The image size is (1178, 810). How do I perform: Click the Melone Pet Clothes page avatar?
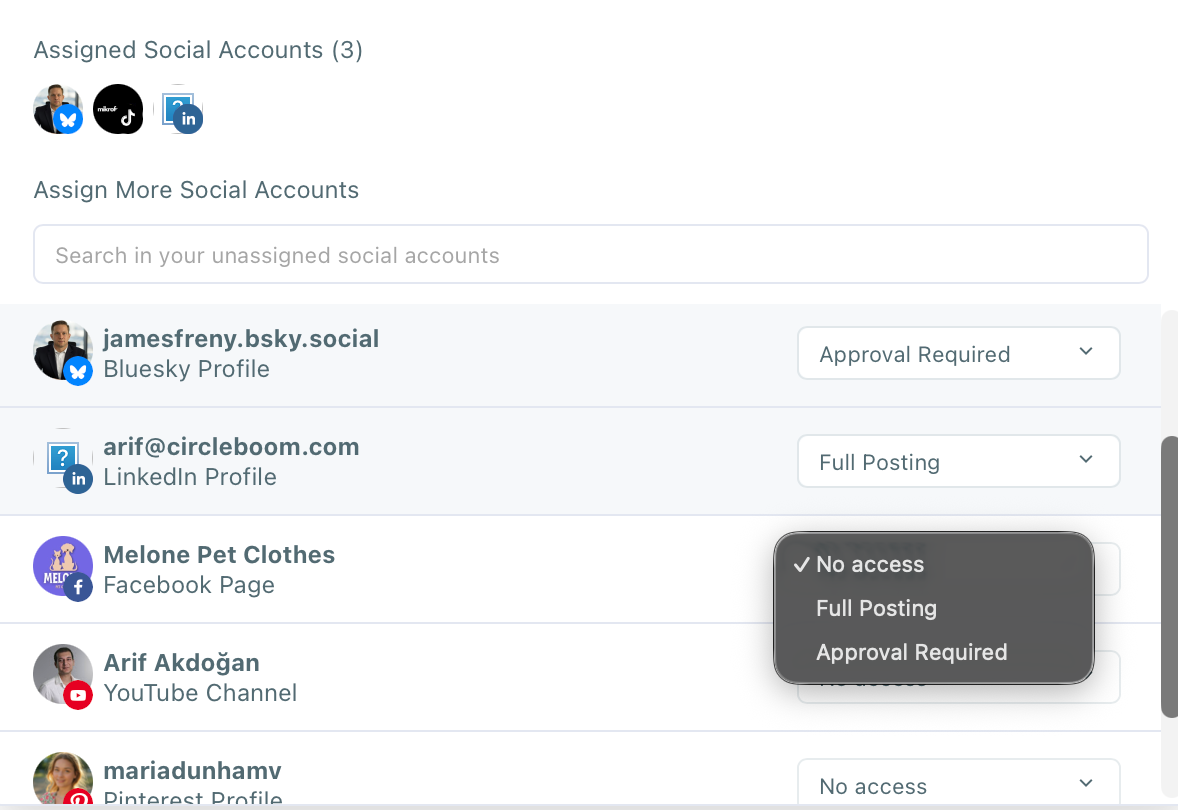click(x=62, y=567)
